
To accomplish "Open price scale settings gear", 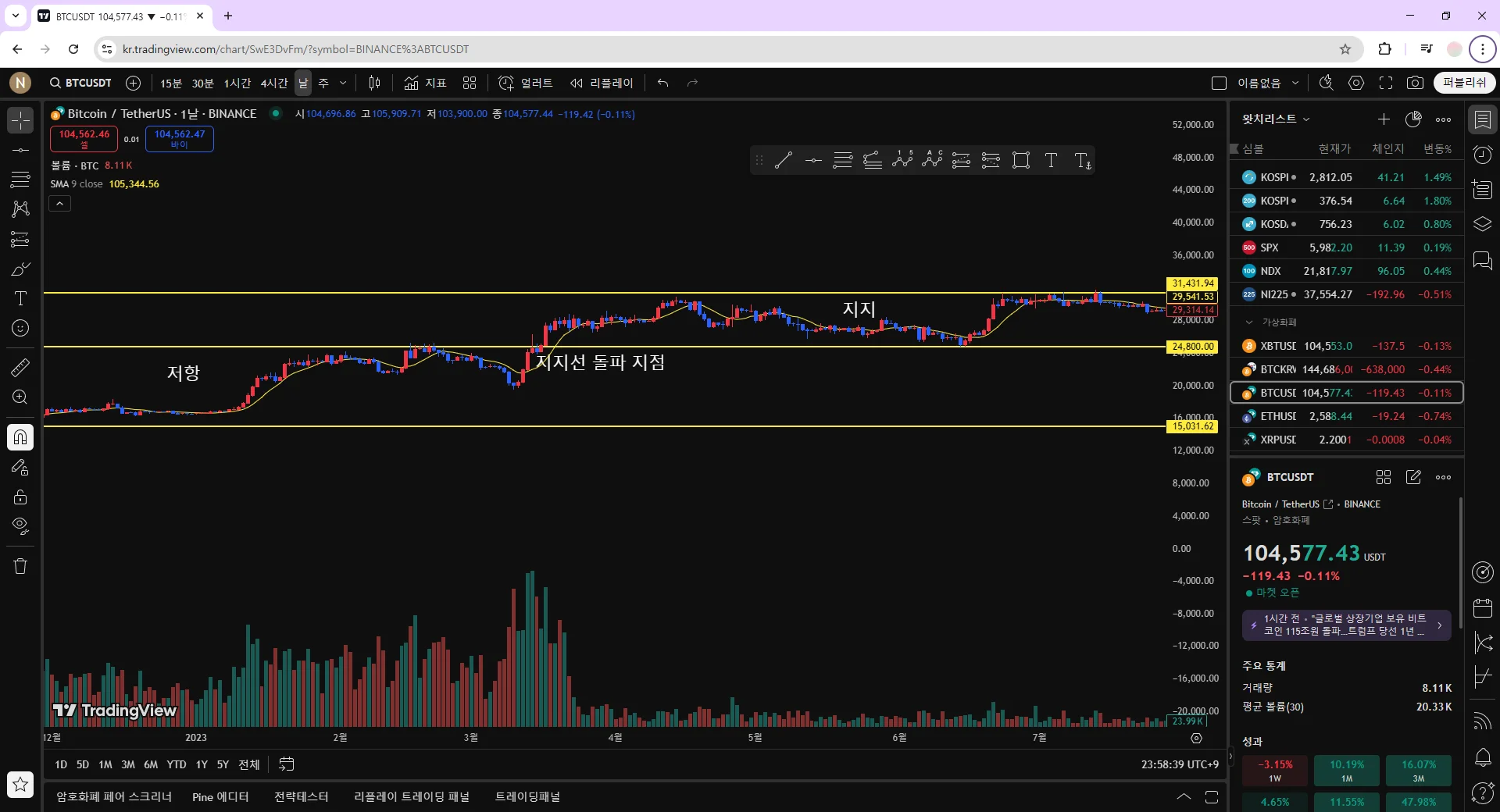I will click(x=1196, y=738).
